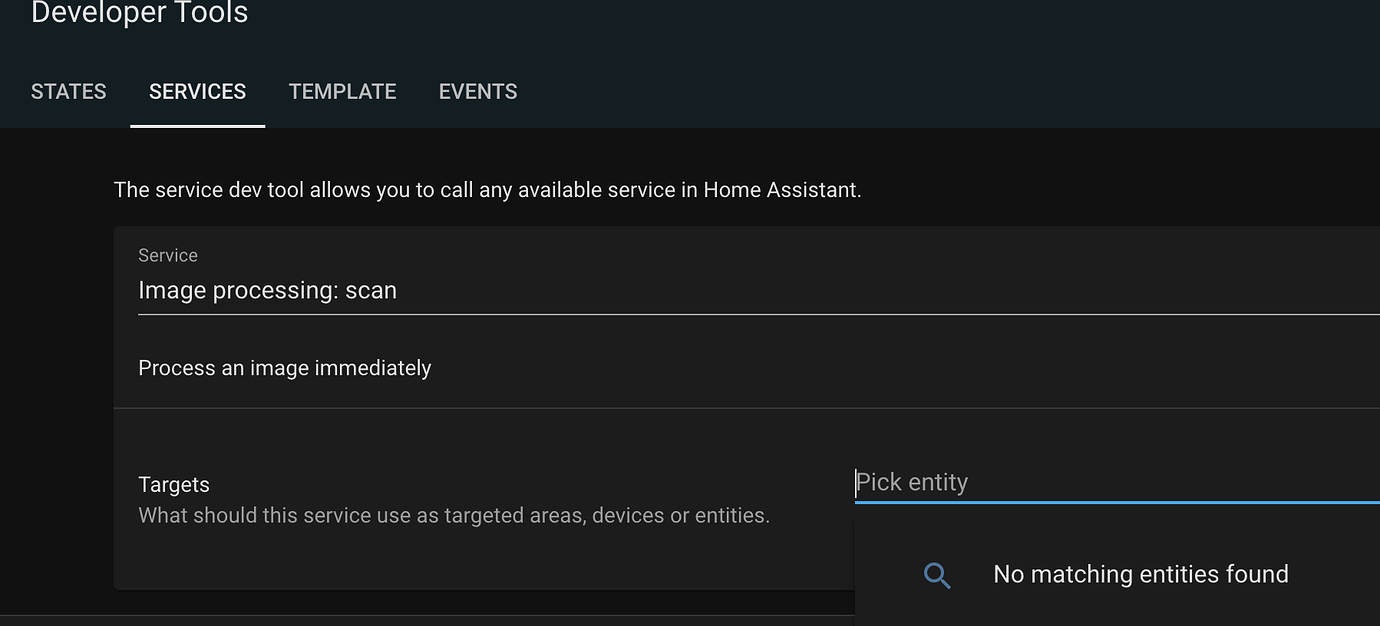Click the underline beneath the SERVICES tab
Viewport: 1380px width, 626px height.
pyautogui.click(x=197, y=126)
